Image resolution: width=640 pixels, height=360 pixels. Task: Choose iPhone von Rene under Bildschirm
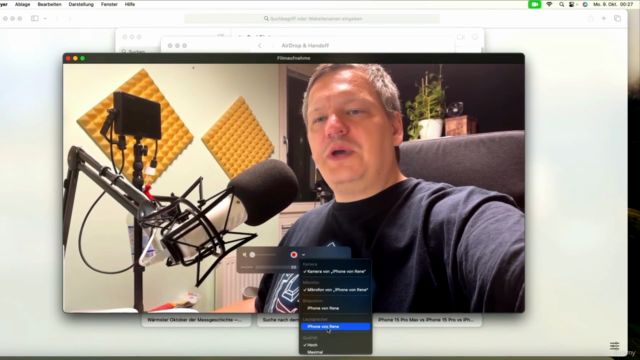coord(336,308)
